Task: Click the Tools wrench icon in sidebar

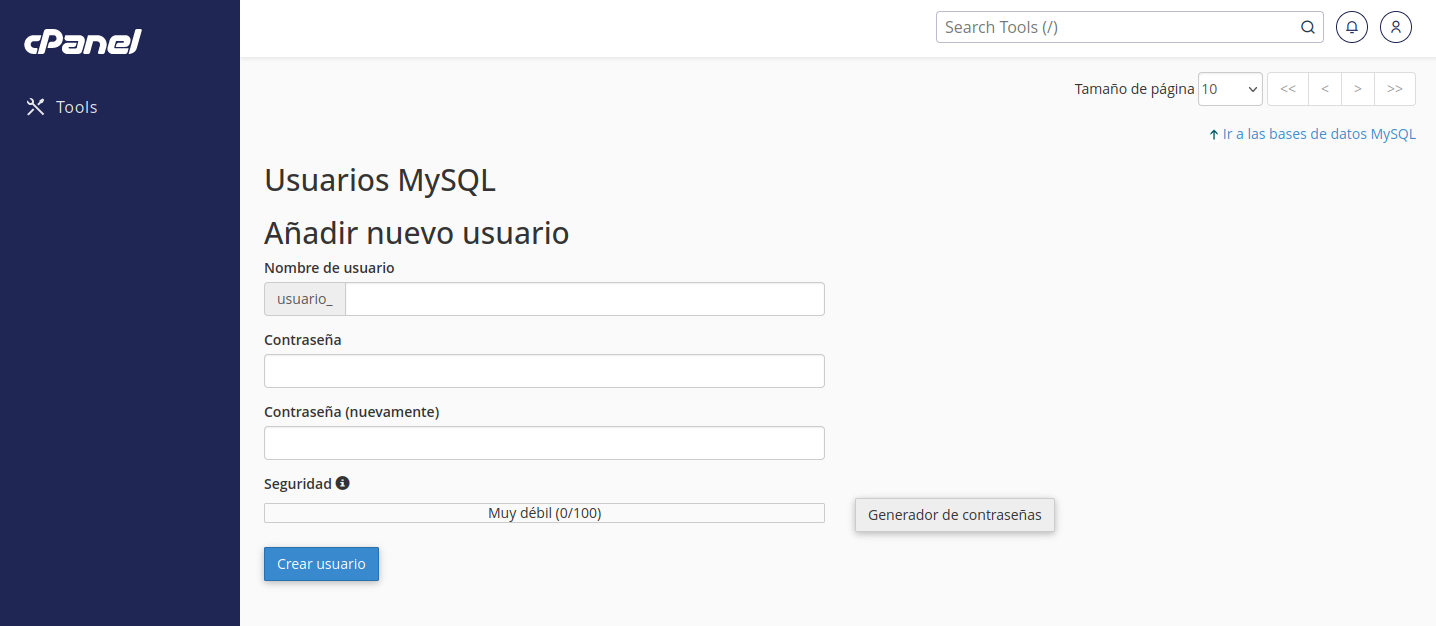Action: 36,107
